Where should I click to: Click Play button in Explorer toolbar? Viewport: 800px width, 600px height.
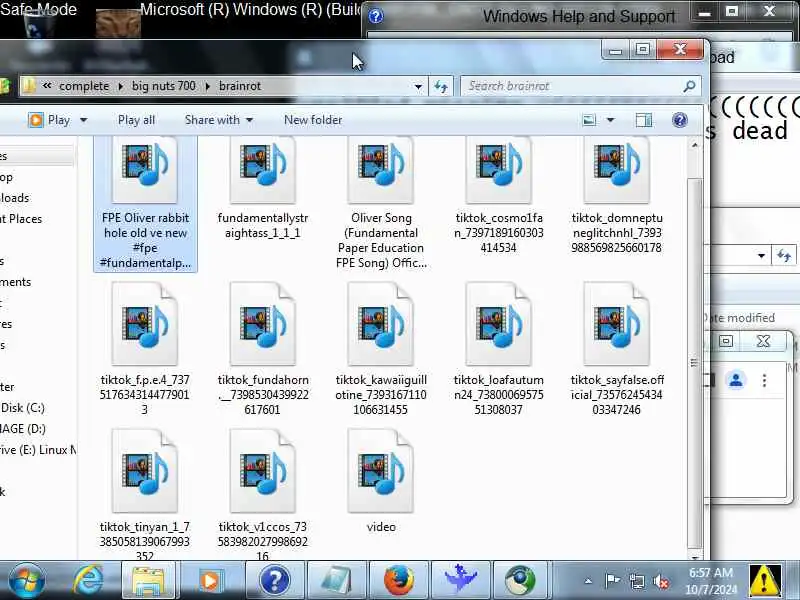(x=50, y=120)
